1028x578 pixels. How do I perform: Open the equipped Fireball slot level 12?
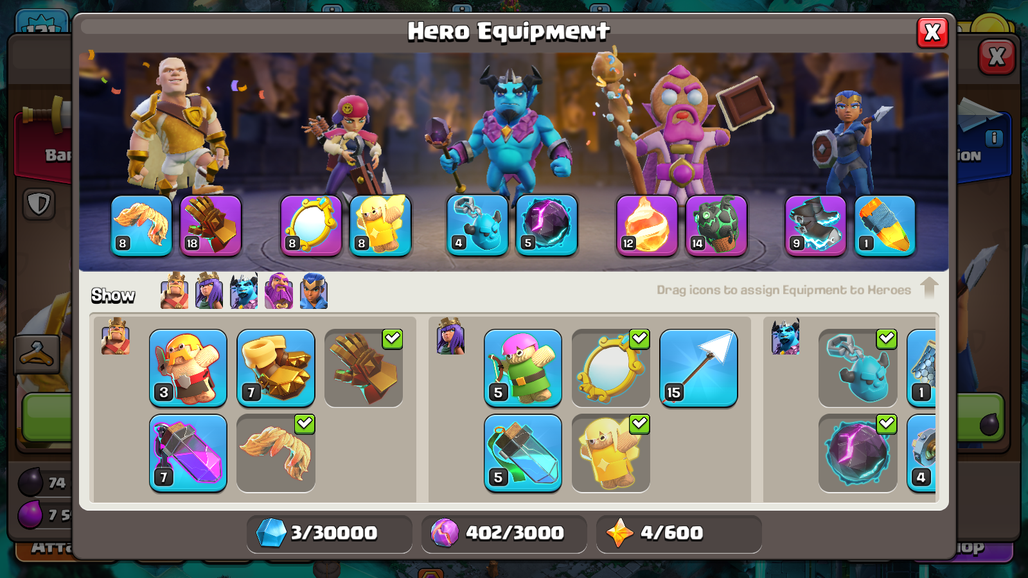tap(646, 225)
